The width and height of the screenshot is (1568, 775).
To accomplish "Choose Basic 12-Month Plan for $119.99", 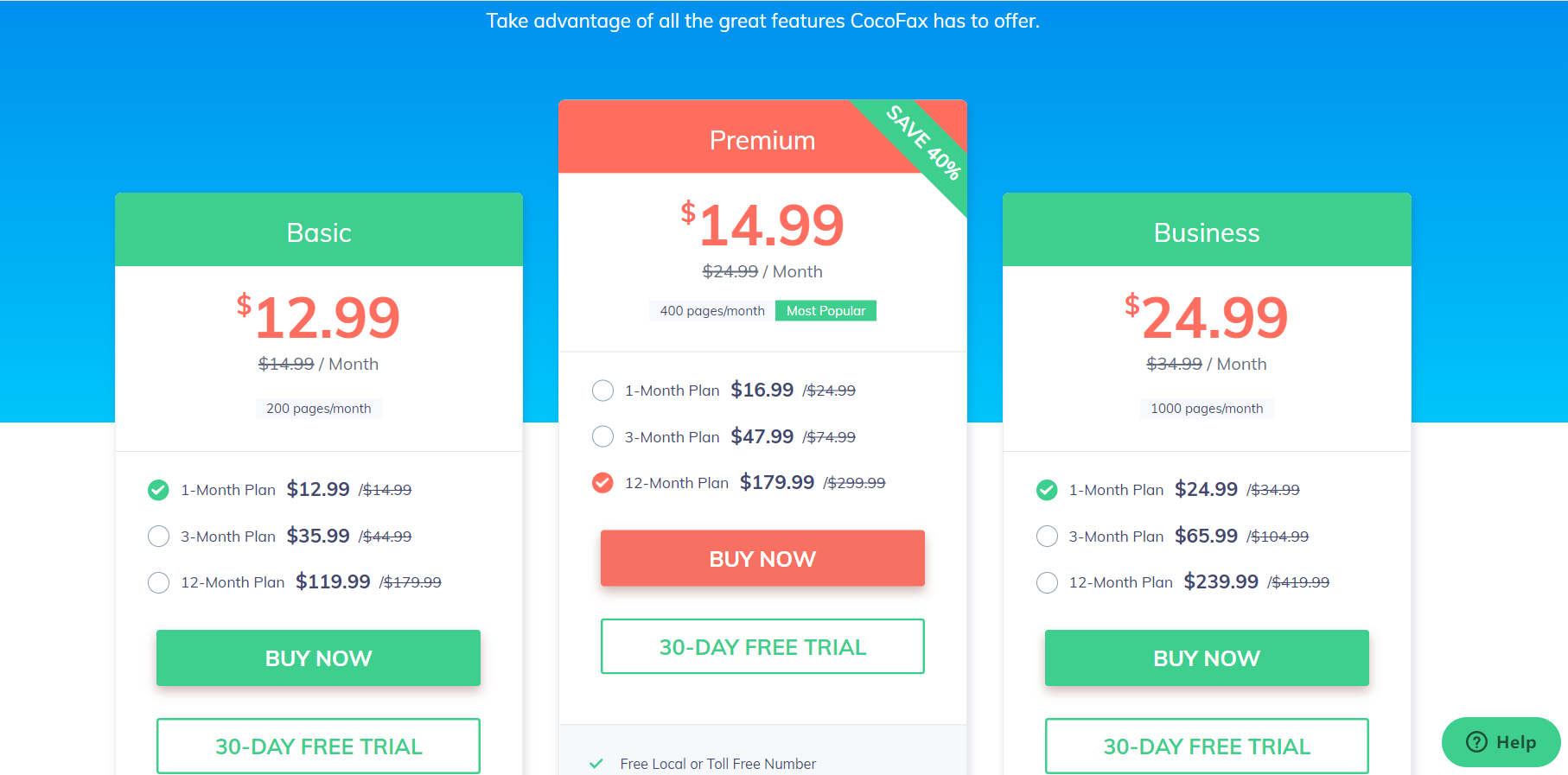I will [x=158, y=582].
